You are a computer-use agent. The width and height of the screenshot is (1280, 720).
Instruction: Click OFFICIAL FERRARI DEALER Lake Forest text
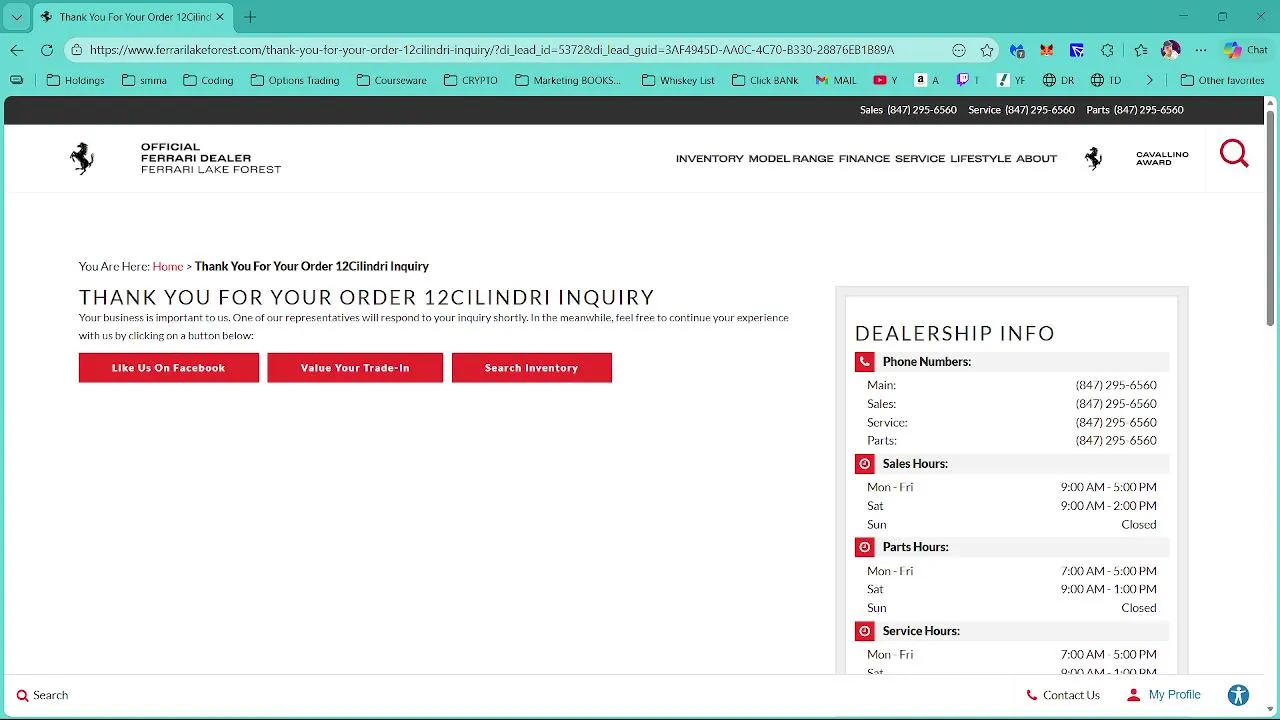click(x=211, y=158)
